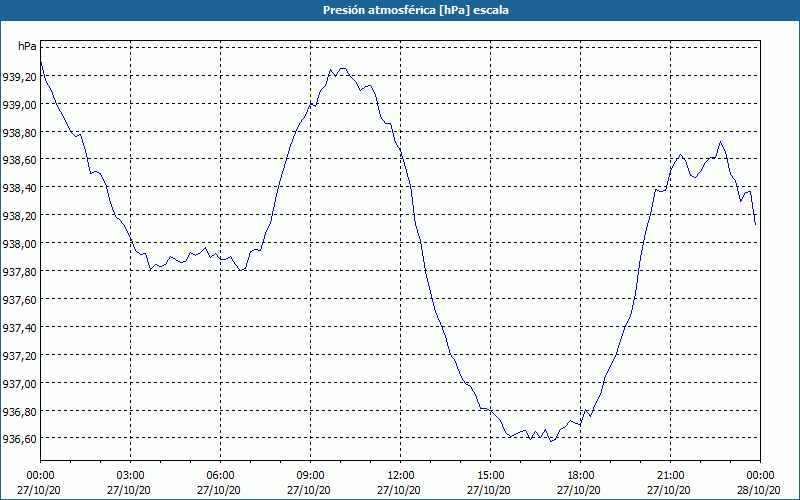
Task: Click the chart title 'Presión atmosférica [hPa] escala'
Action: point(415,10)
